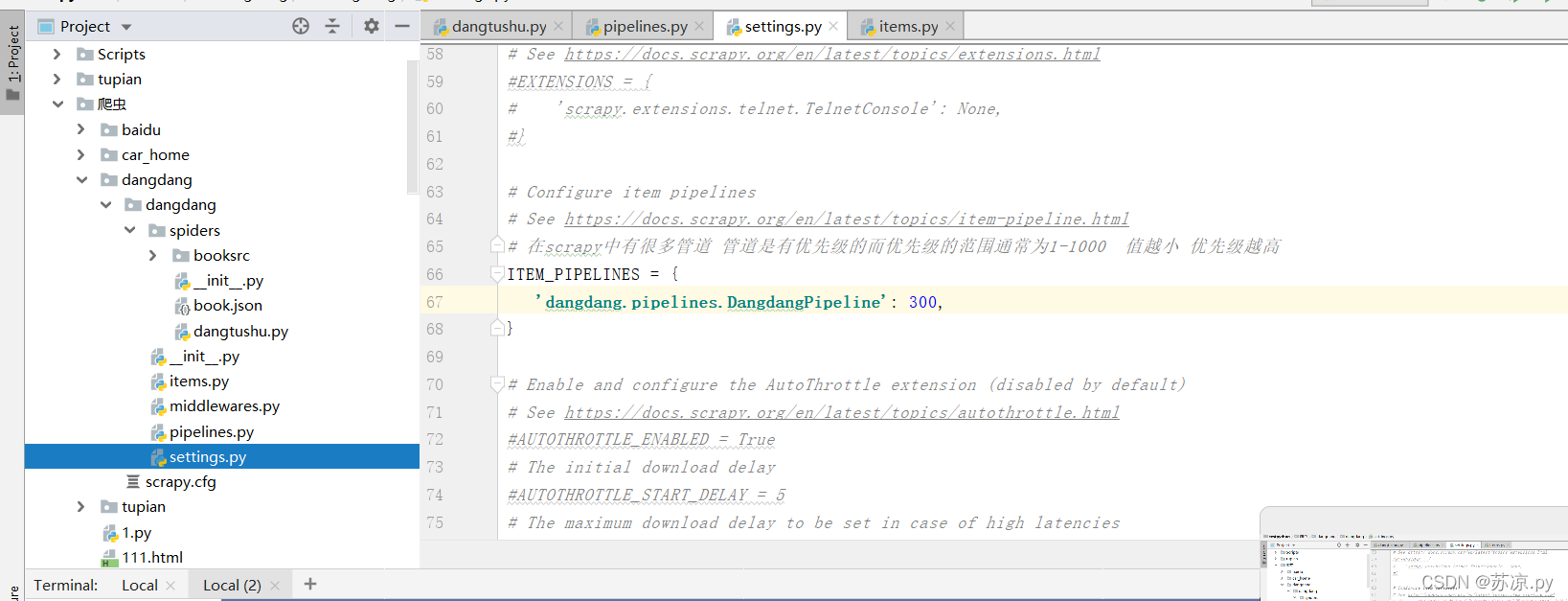The width and height of the screenshot is (1568, 601).
Task: Add a new terminal session with plus icon
Action: point(310,584)
